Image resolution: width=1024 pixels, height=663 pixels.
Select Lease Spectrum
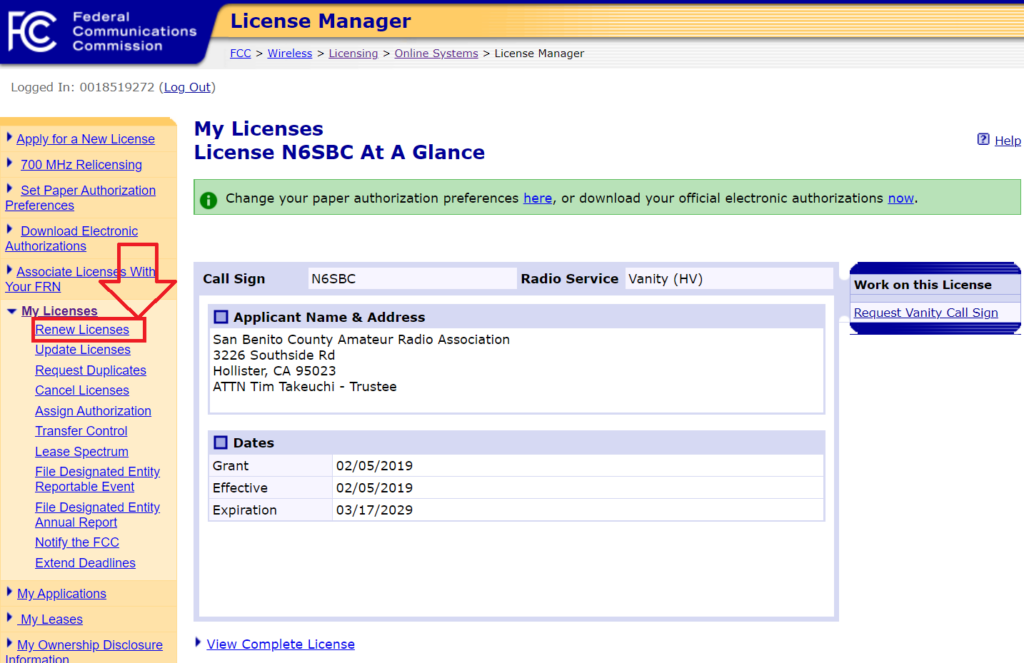pos(82,452)
